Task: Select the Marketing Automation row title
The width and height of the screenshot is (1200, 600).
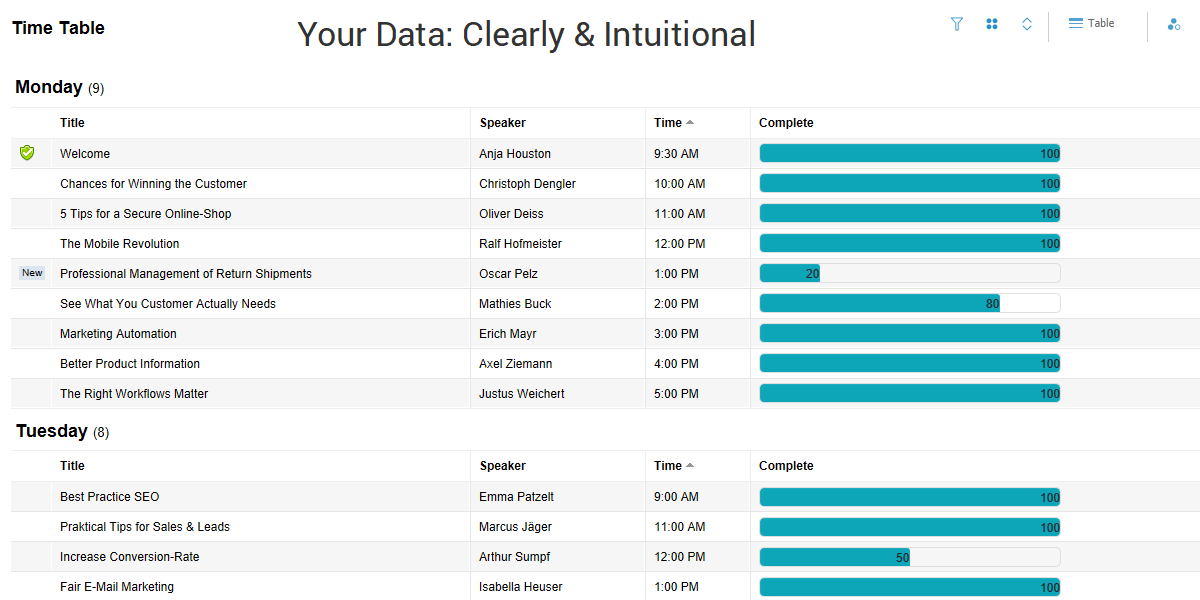Action: [118, 334]
